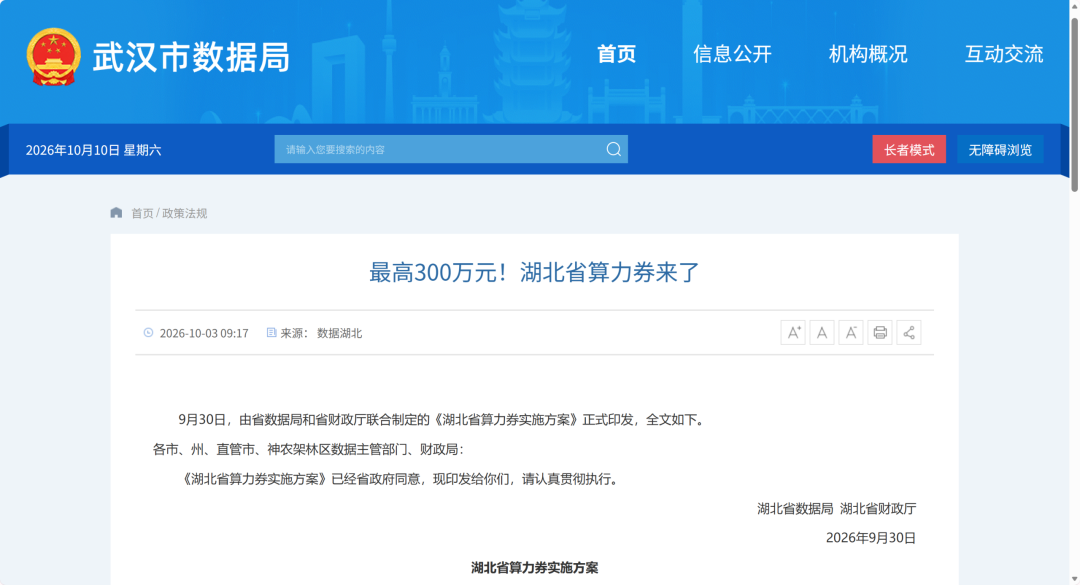1080x585 pixels.
Task: Click scrollbar down arrow
Action: point(1074,579)
